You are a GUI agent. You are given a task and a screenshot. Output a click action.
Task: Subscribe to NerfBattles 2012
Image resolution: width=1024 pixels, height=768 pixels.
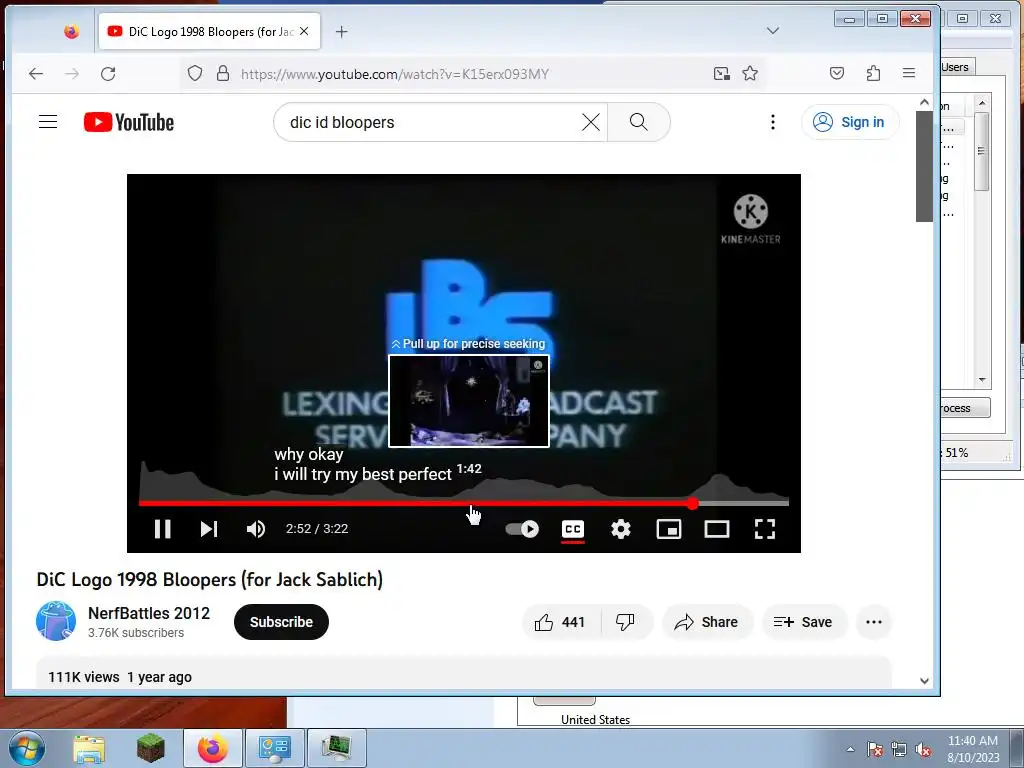coord(281,622)
